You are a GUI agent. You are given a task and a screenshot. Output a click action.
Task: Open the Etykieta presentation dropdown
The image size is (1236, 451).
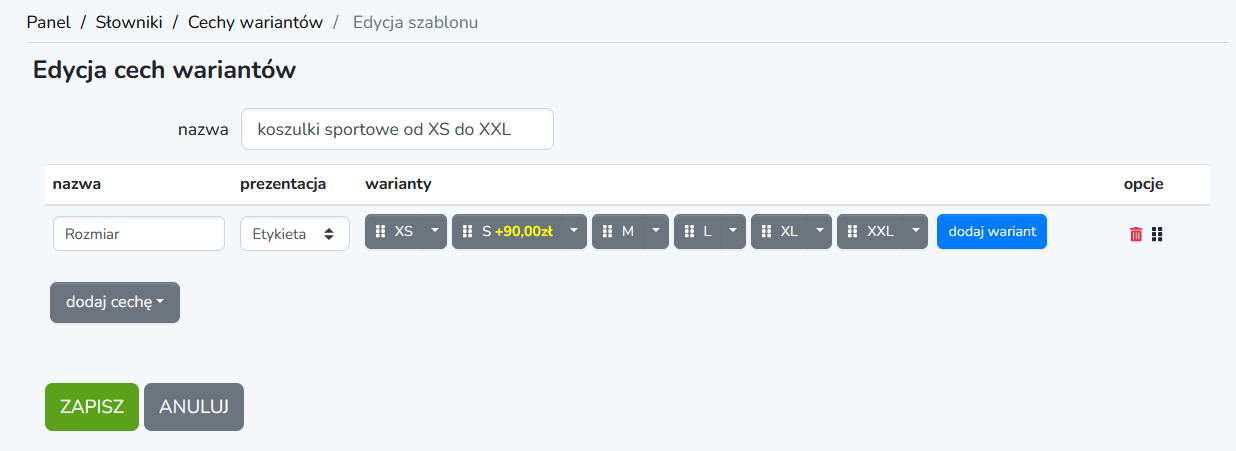click(295, 234)
